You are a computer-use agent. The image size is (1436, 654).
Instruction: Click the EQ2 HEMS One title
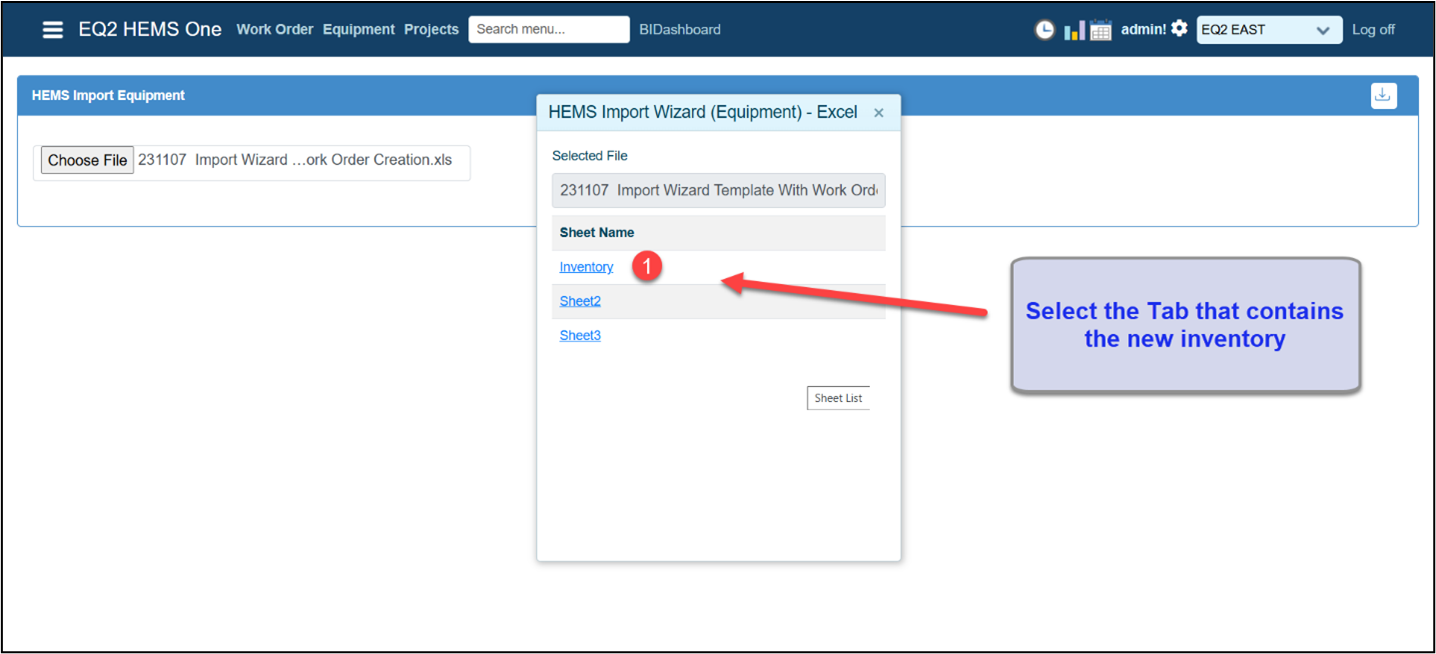pos(150,30)
